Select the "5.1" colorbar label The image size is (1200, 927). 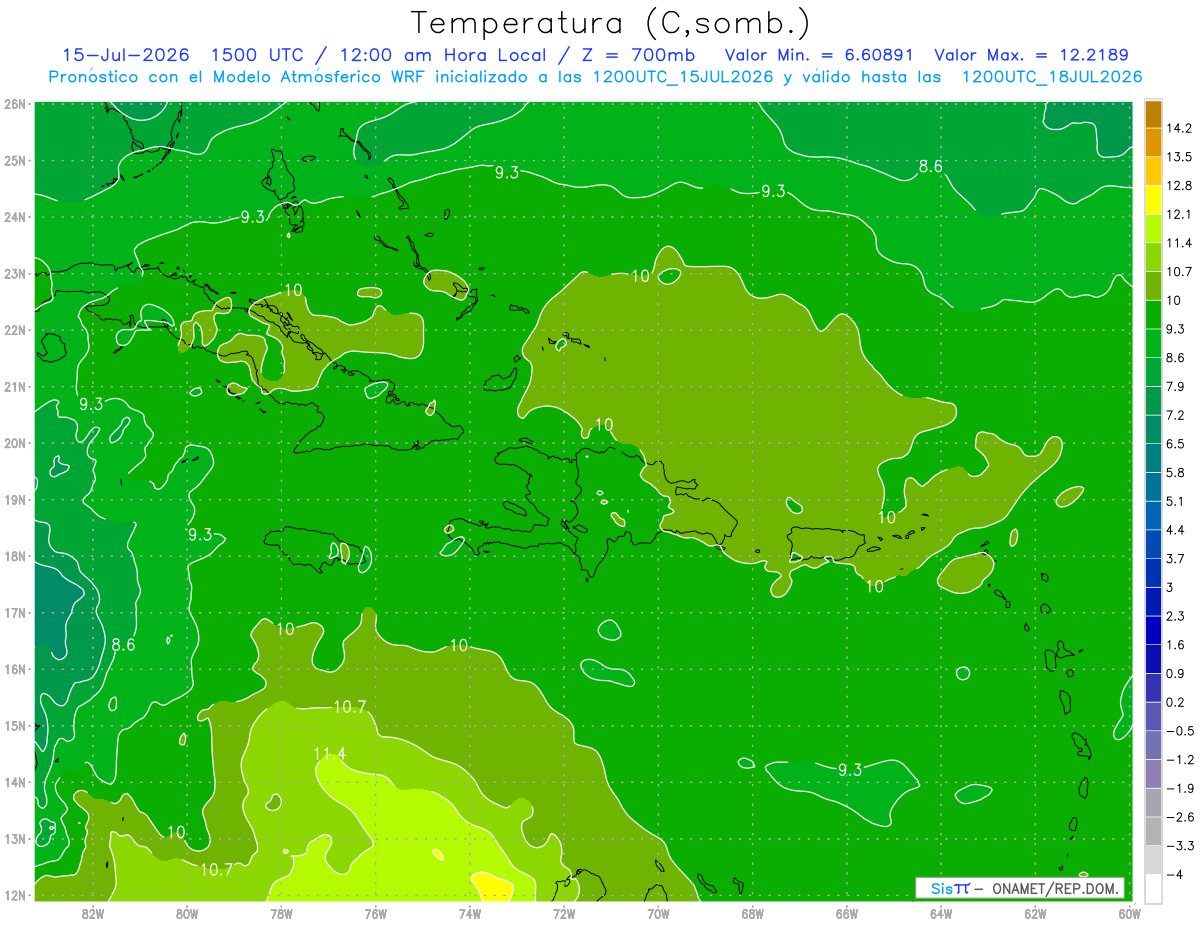[x=1175, y=501]
